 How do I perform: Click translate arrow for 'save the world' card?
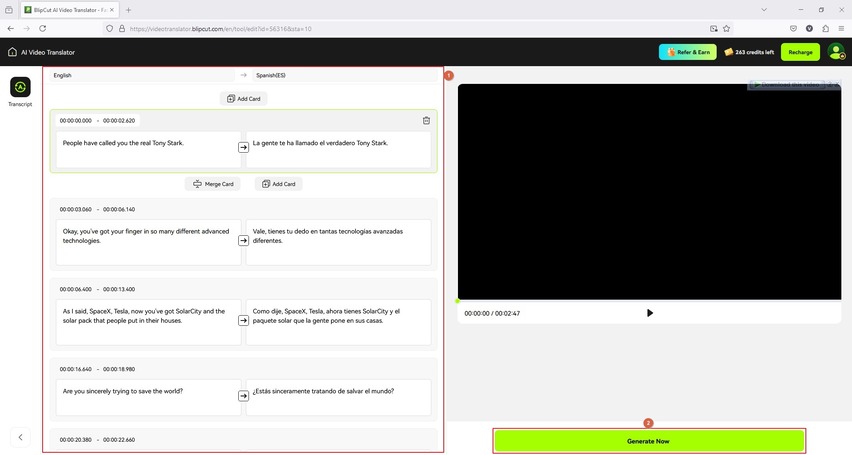click(x=243, y=395)
